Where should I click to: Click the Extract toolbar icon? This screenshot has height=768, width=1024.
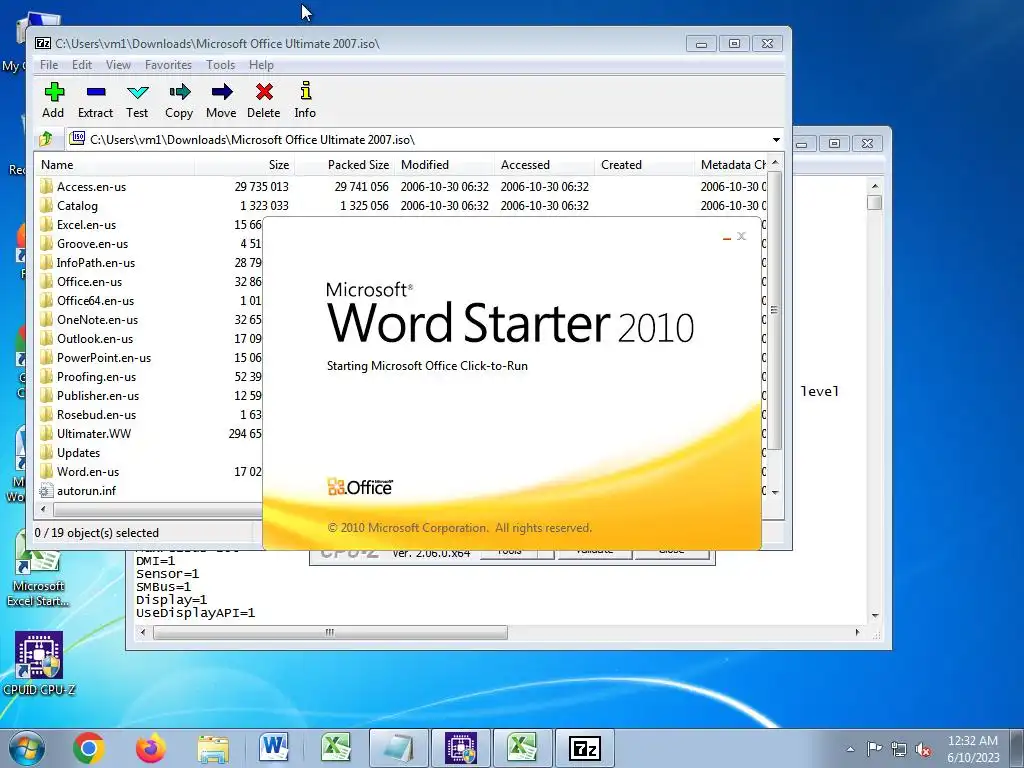95,100
